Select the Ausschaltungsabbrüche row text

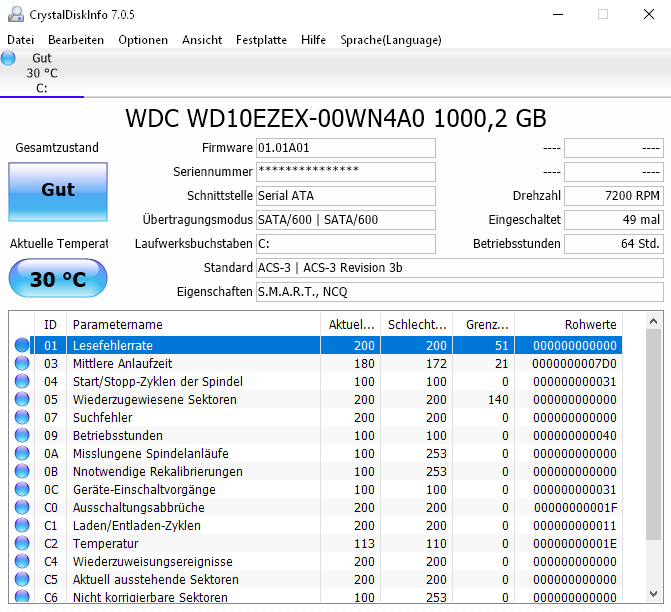click(x=139, y=507)
